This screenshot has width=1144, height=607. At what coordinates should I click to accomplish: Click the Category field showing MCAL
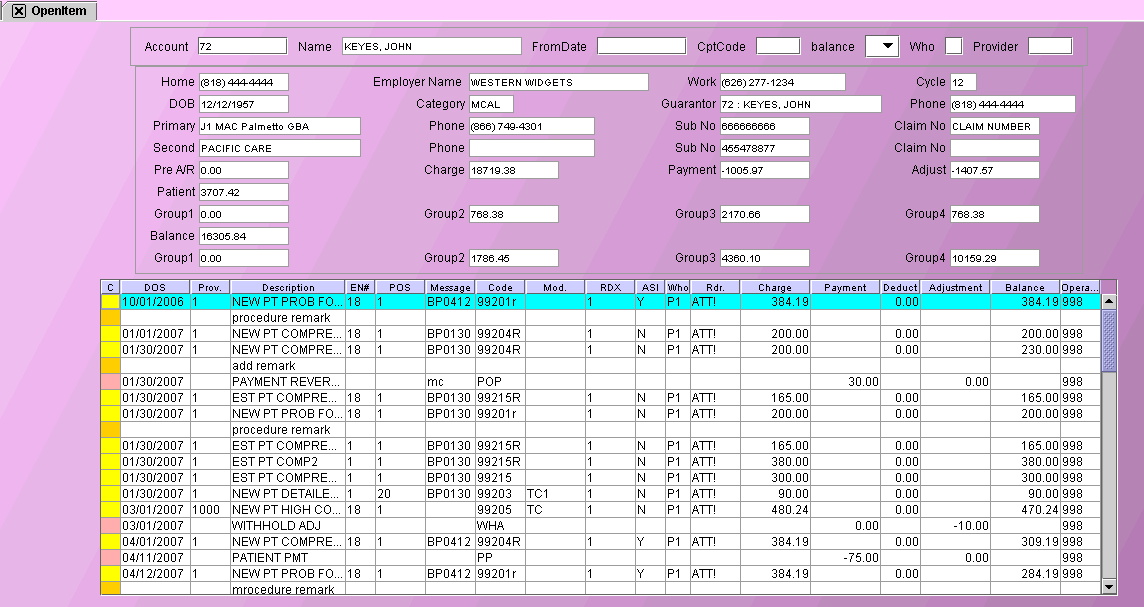coord(491,104)
